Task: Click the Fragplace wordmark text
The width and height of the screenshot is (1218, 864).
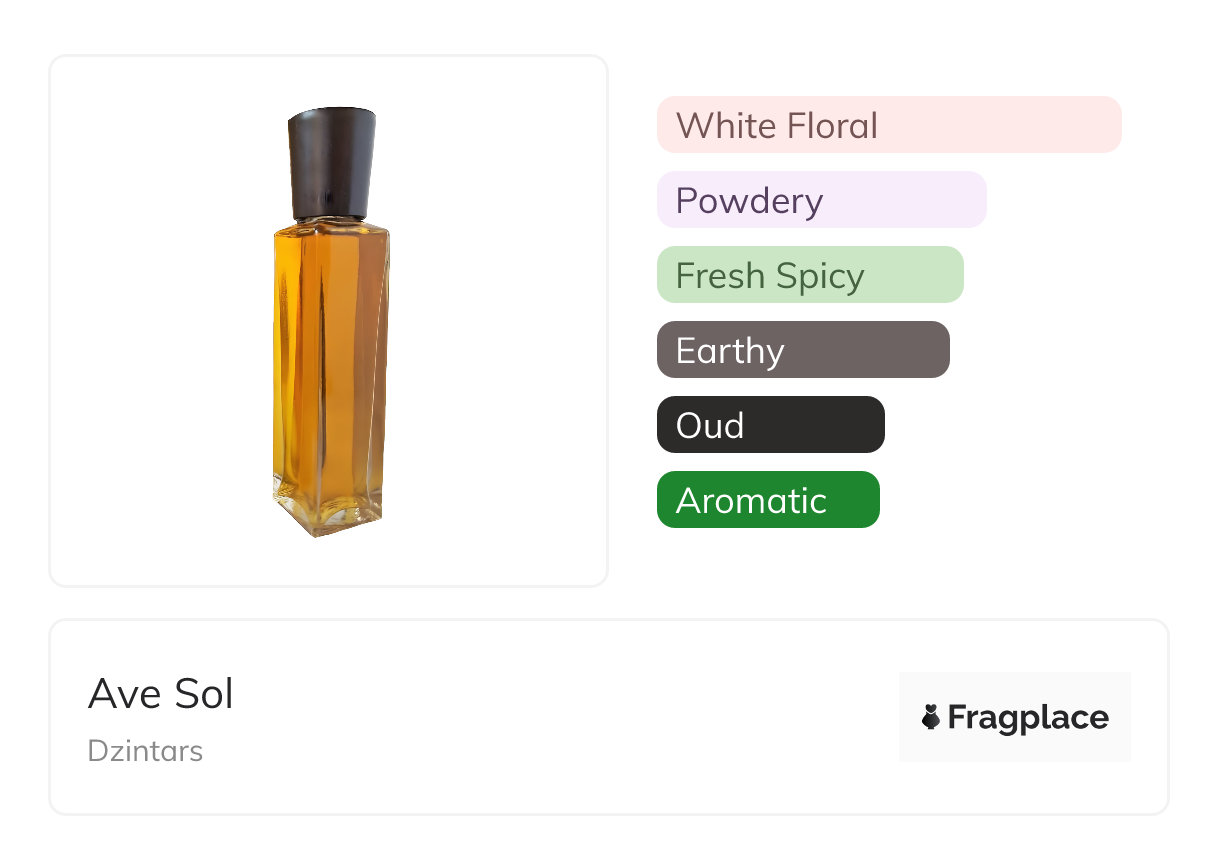Action: 1028,718
